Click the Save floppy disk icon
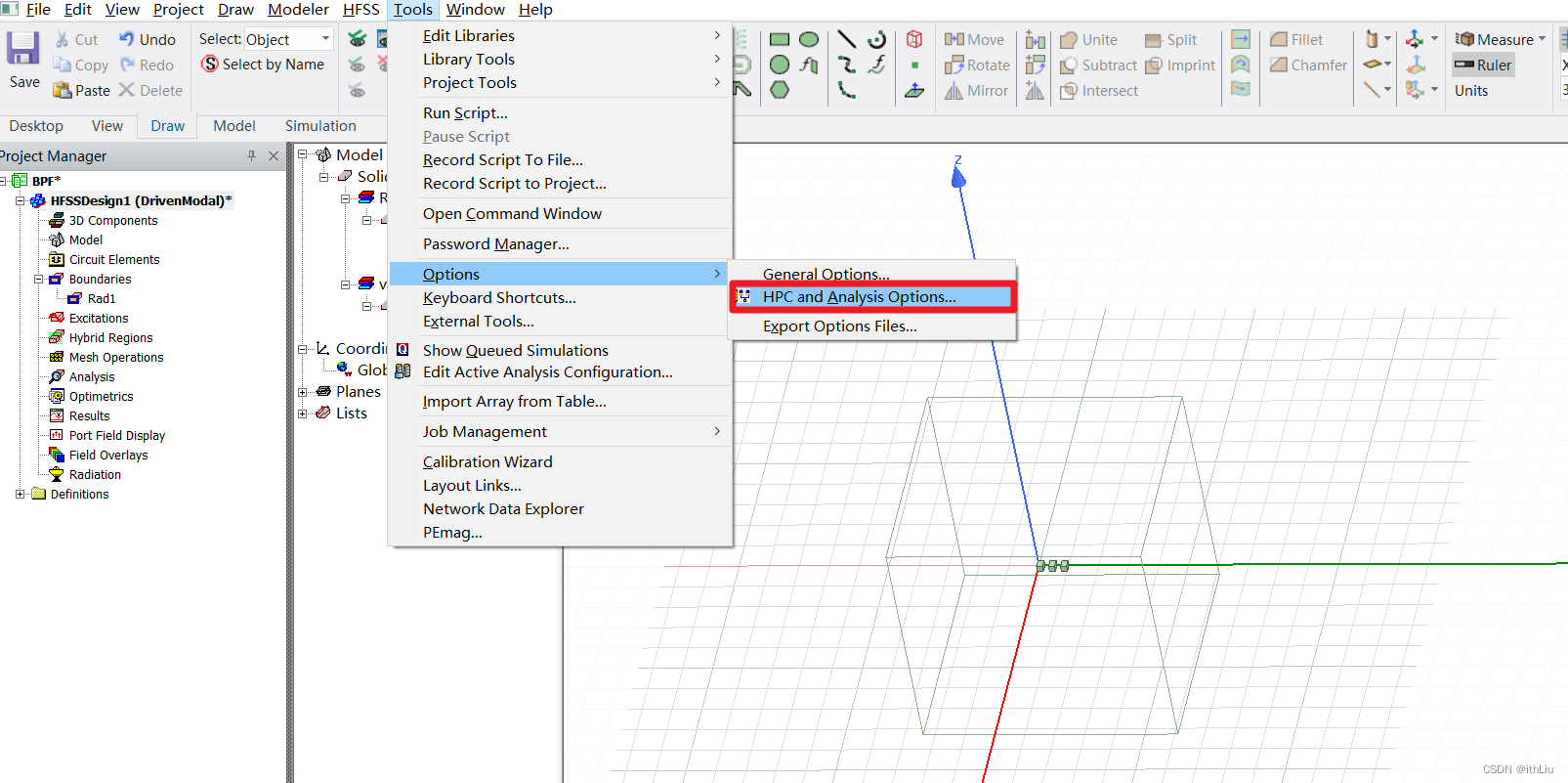Image resolution: width=1568 pixels, height=783 pixels. point(23,48)
